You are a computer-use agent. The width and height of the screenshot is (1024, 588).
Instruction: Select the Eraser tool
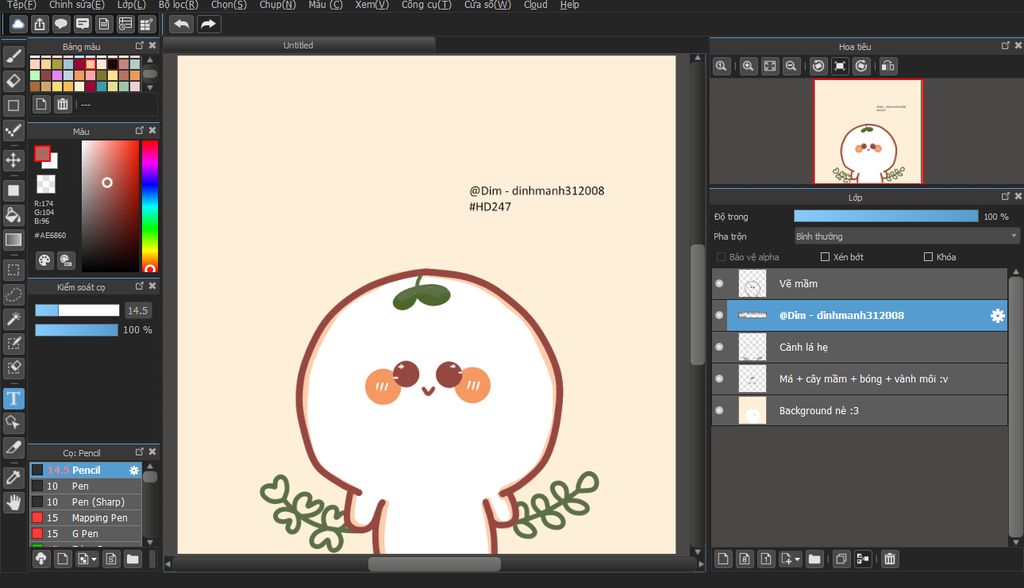[x=14, y=80]
